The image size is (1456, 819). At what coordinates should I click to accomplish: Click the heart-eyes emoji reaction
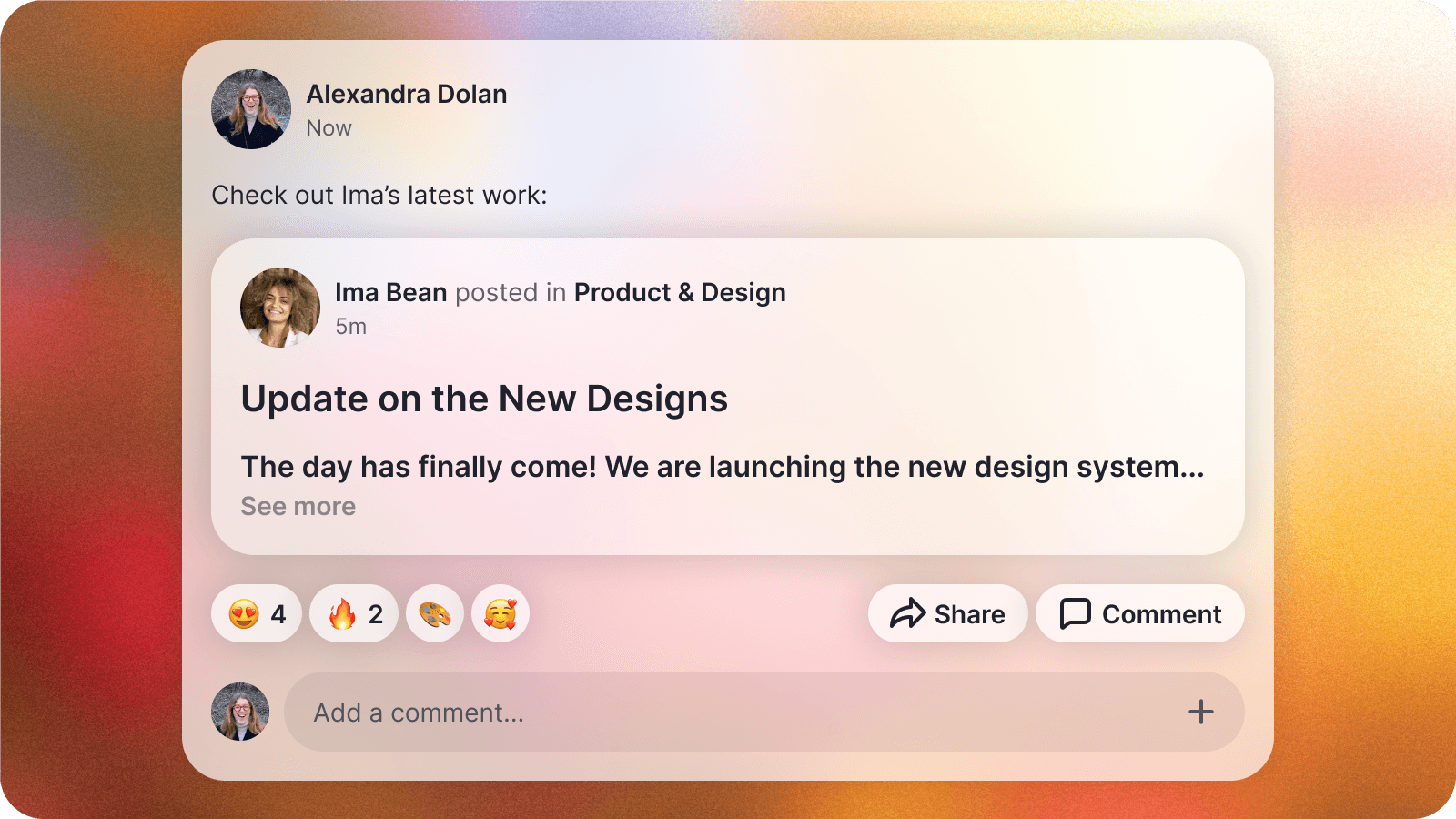tap(257, 614)
